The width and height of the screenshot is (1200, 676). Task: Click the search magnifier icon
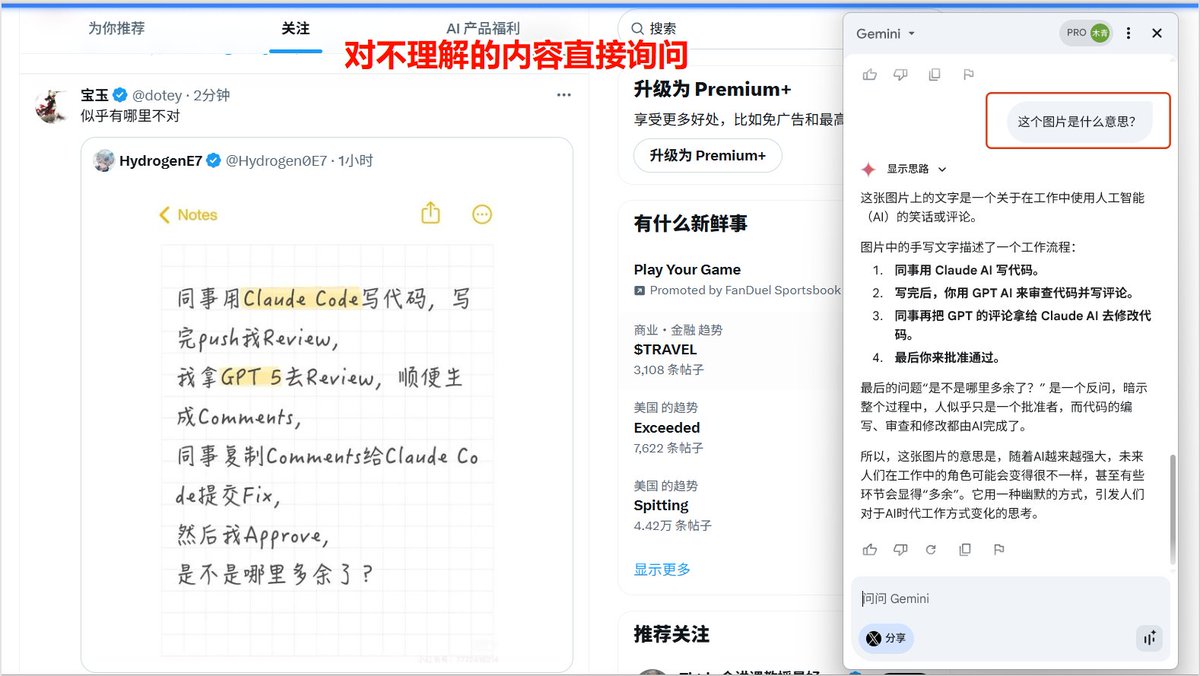coord(635,29)
